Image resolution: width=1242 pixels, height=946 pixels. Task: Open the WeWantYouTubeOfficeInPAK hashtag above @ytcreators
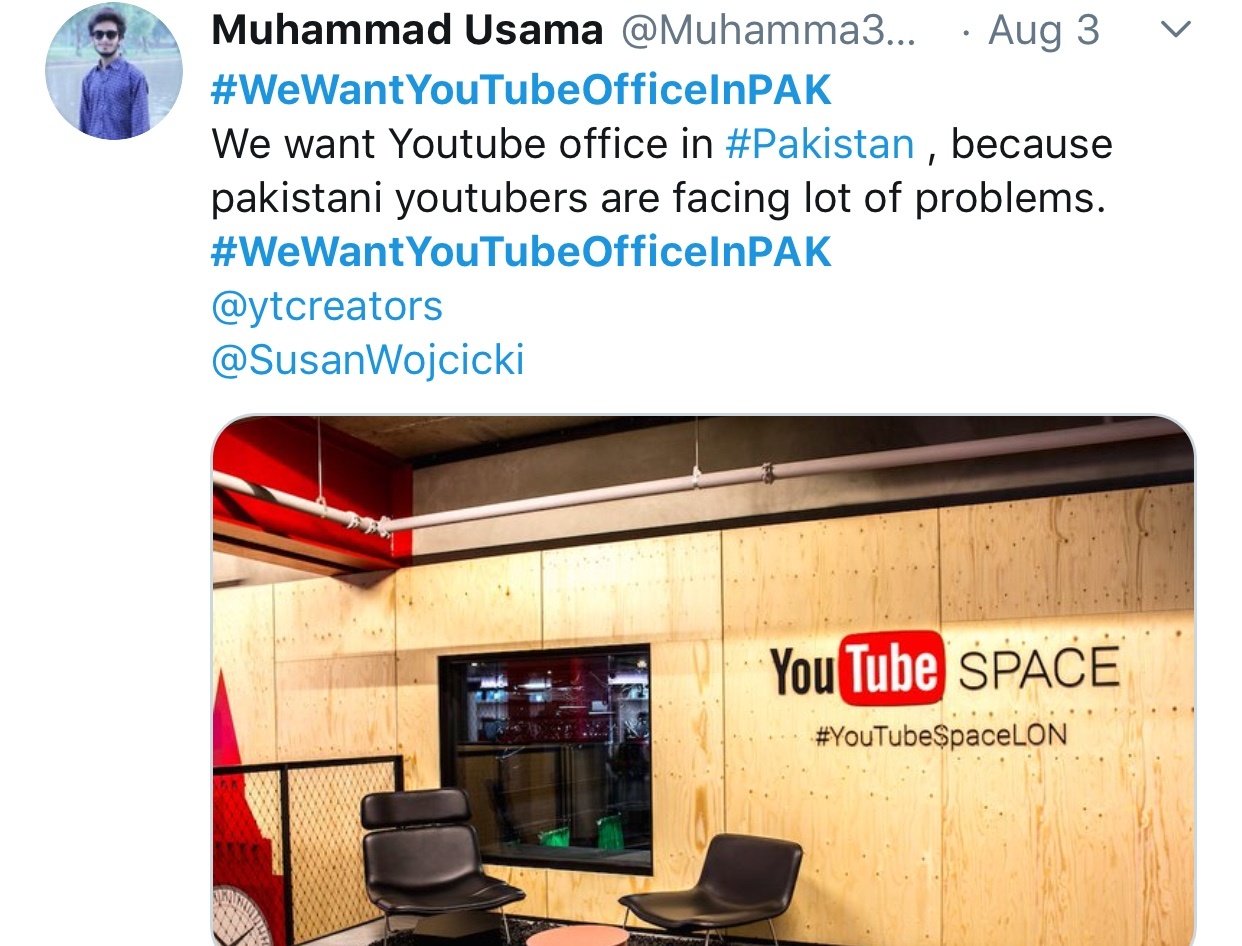pyautogui.click(x=521, y=252)
